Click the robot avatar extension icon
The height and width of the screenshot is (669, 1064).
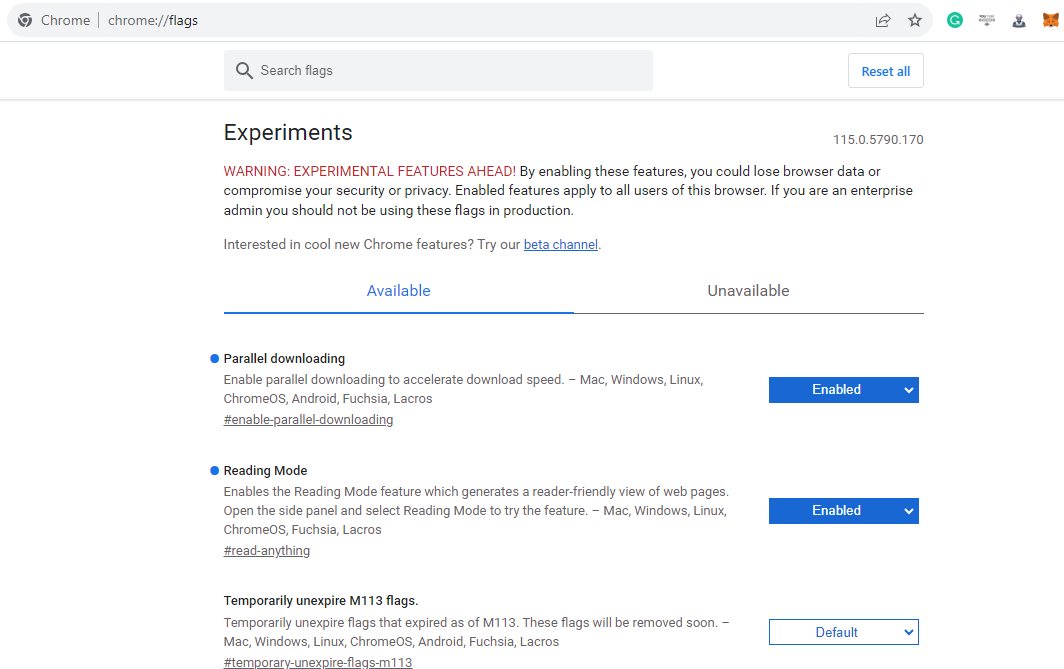click(x=1019, y=20)
